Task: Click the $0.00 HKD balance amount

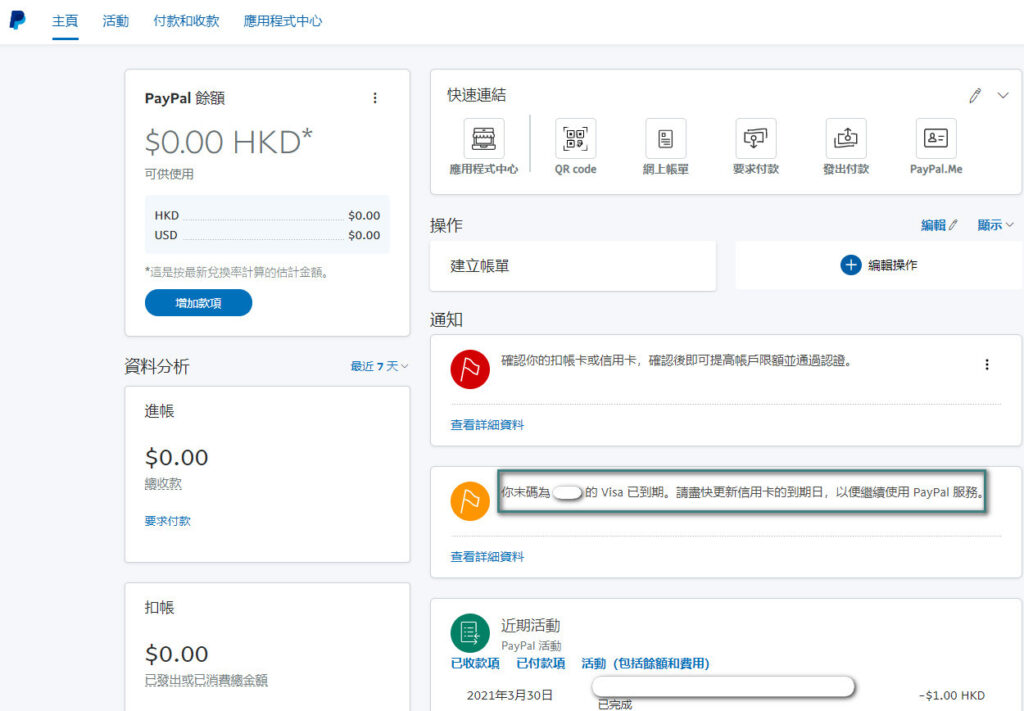Action: pos(229,142)
